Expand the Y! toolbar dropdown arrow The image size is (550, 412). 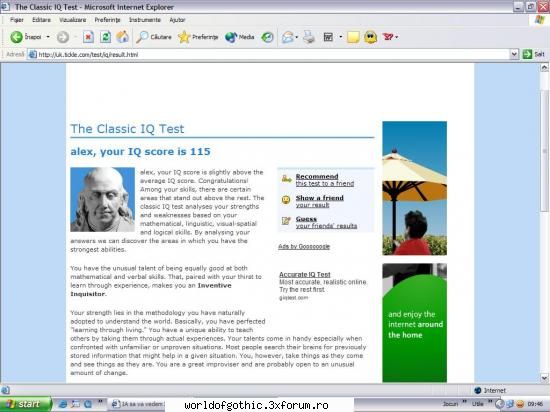click(397, 37)
